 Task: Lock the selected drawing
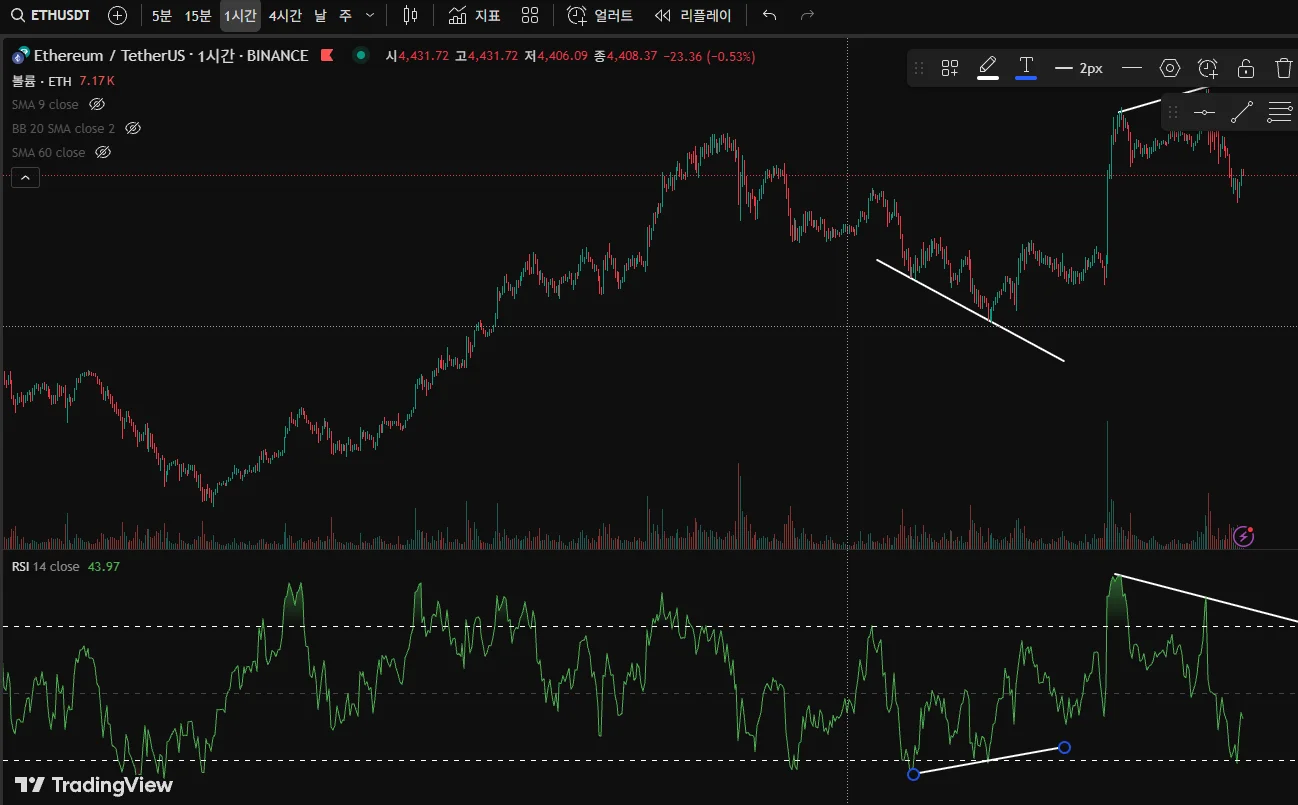click(1246, 68)
